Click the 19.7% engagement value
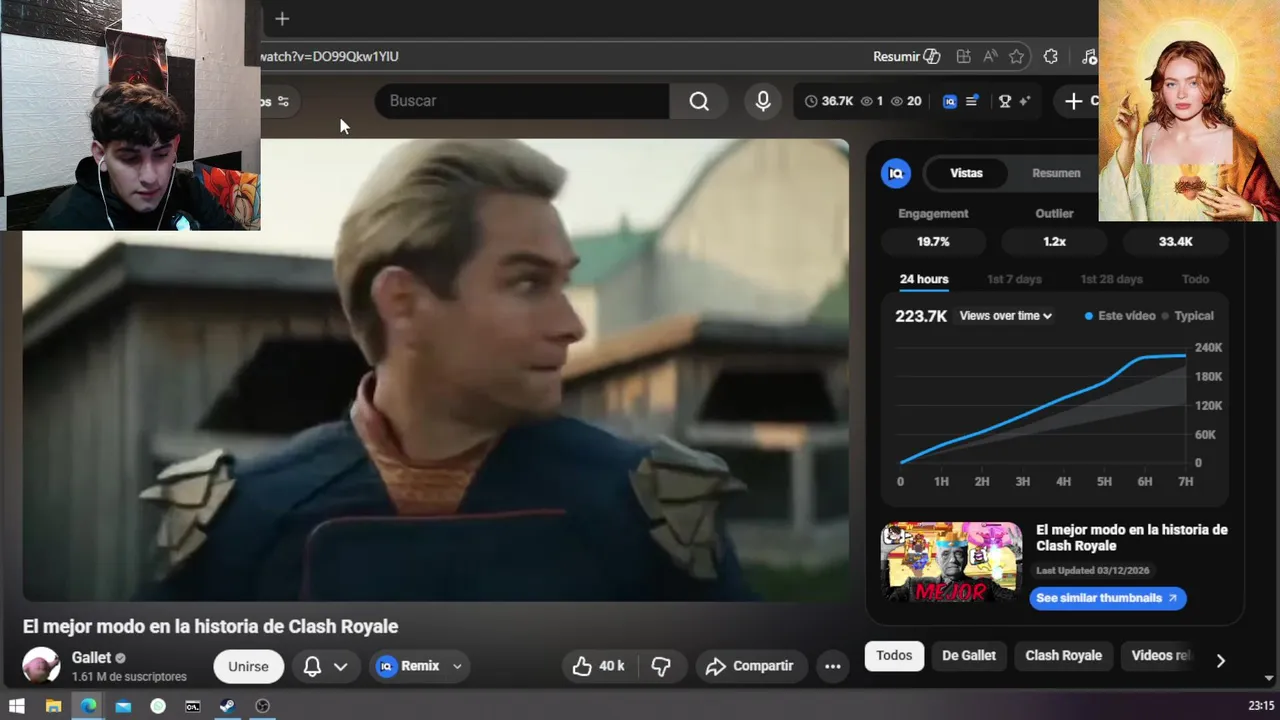Image resolution: width=1280 pixels, height=720 pixels. (x=933, y=242)
